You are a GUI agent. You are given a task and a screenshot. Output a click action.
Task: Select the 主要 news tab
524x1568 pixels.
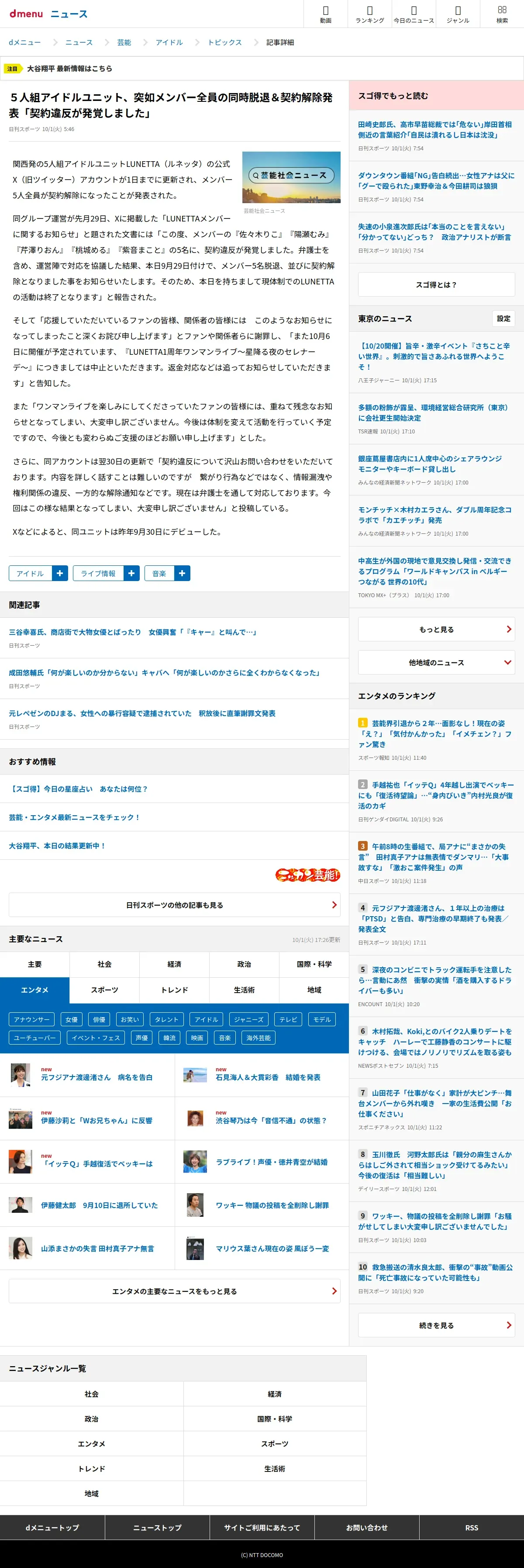tap(34, 964)
